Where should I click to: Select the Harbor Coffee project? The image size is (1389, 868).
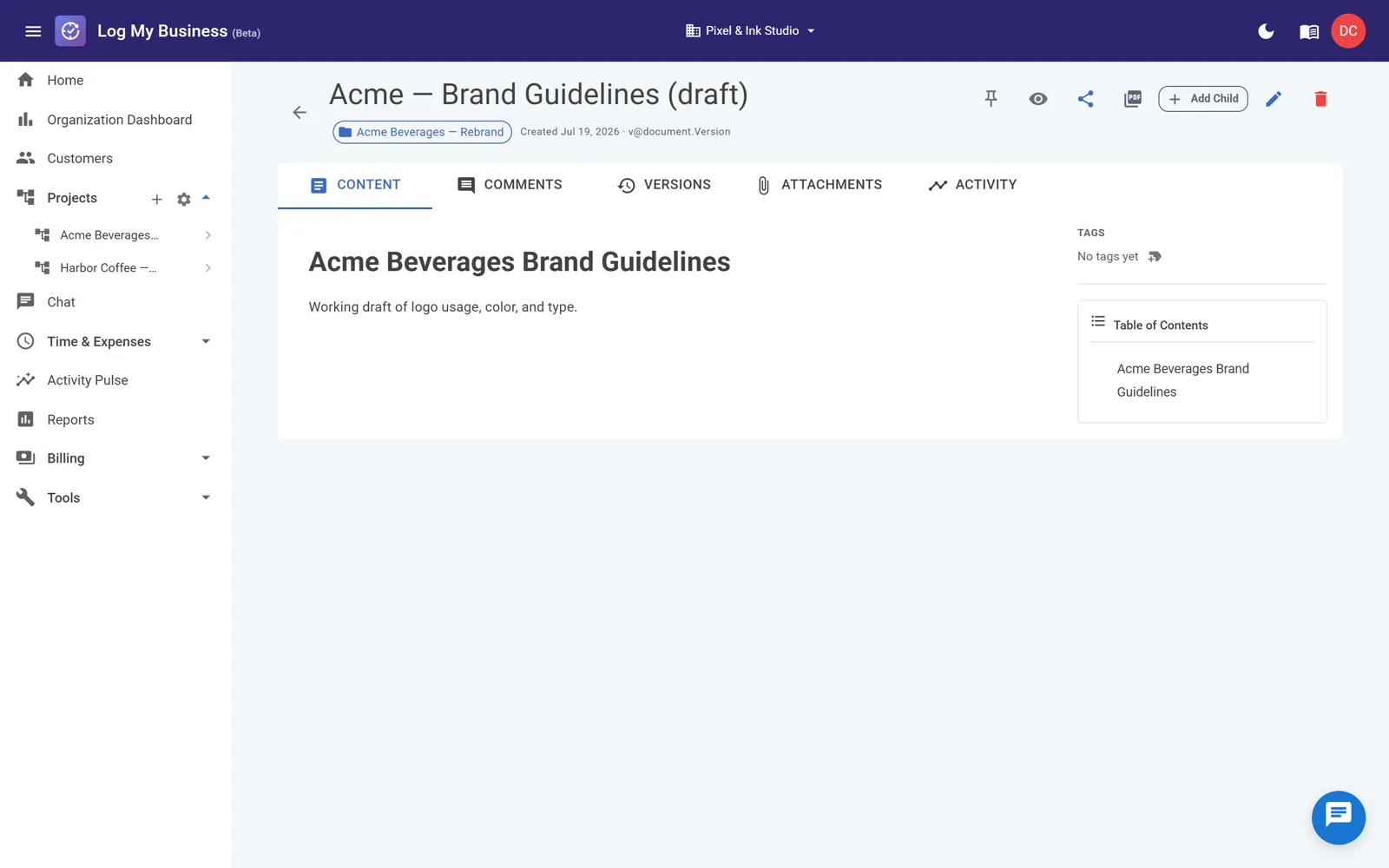coord(109,268)
